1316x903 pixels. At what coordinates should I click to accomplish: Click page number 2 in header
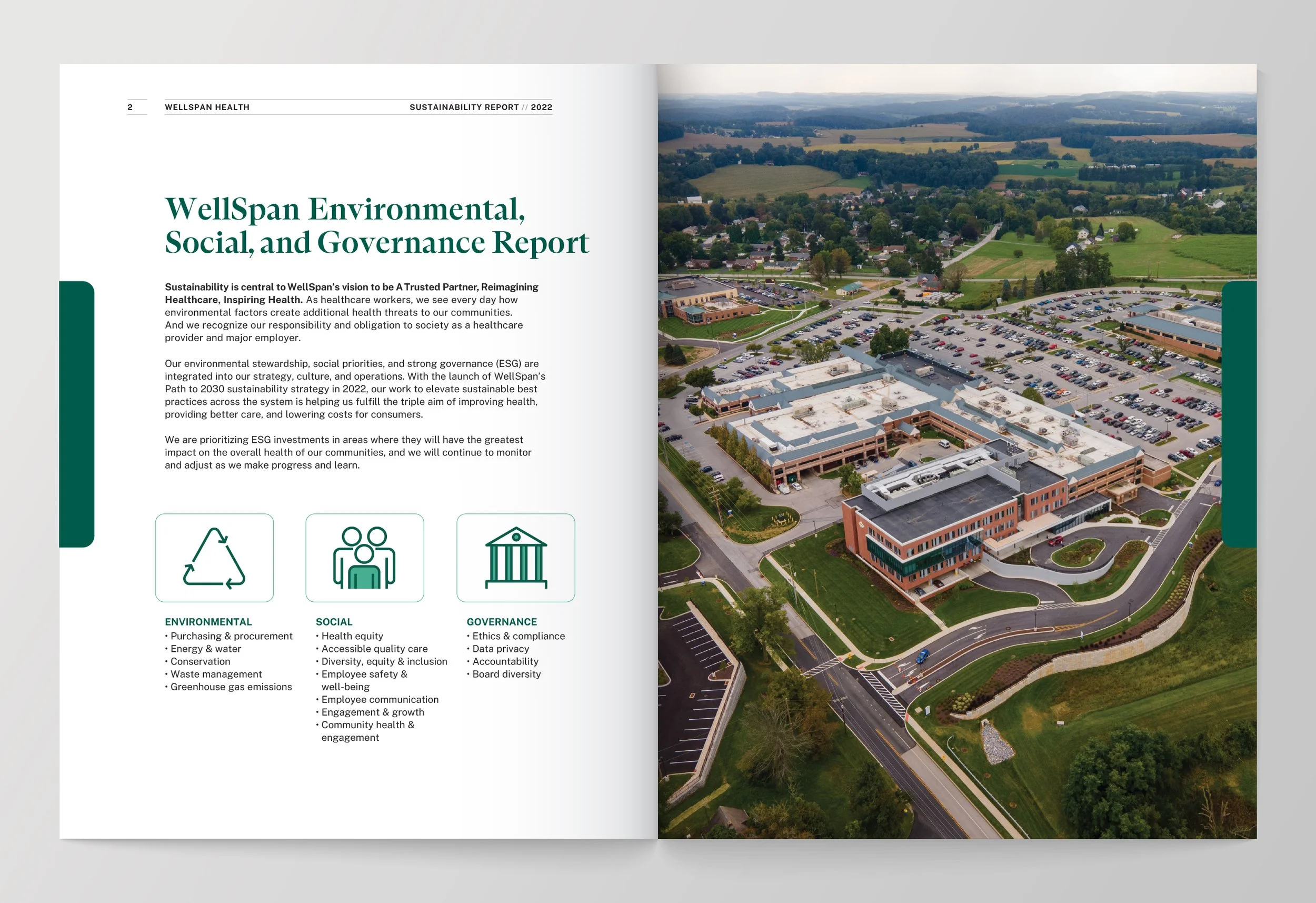tap(130, 107)
